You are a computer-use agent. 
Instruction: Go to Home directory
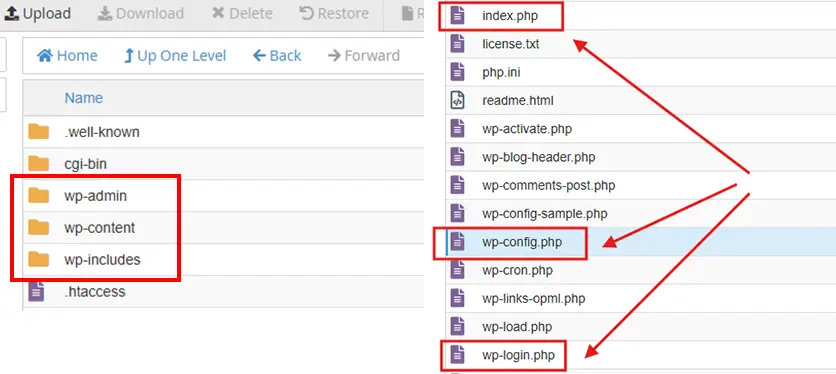pyautogui.click(x=67, y=55)
